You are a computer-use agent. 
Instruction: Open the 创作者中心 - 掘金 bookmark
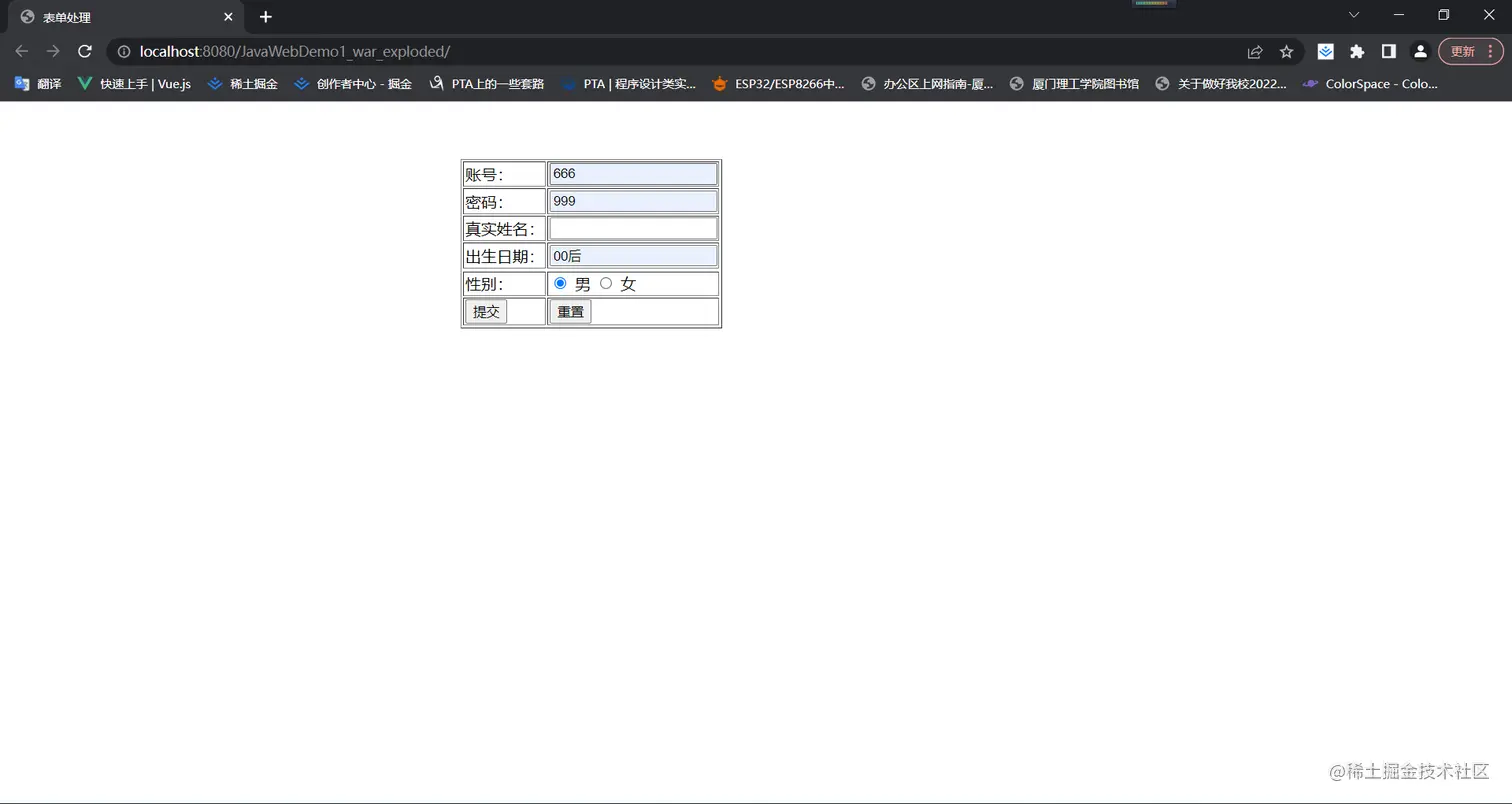(x=354, y=84)
